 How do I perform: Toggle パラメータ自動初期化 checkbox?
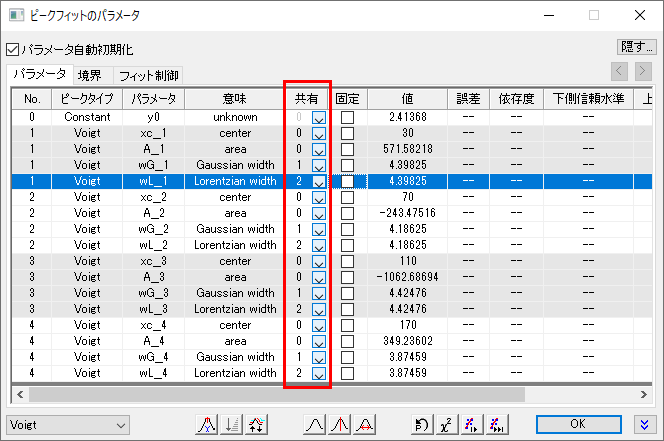pyautogui.click(x=13, y=50)
